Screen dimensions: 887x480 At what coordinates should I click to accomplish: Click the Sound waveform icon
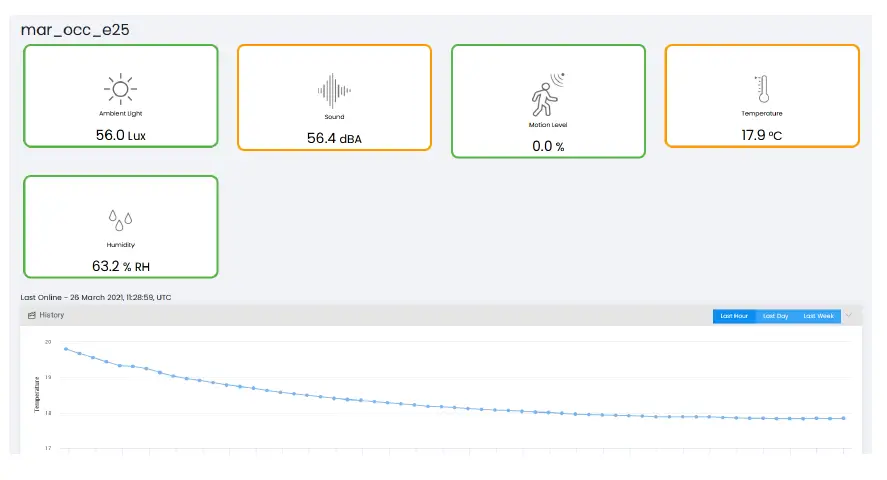tap(334, 91)
